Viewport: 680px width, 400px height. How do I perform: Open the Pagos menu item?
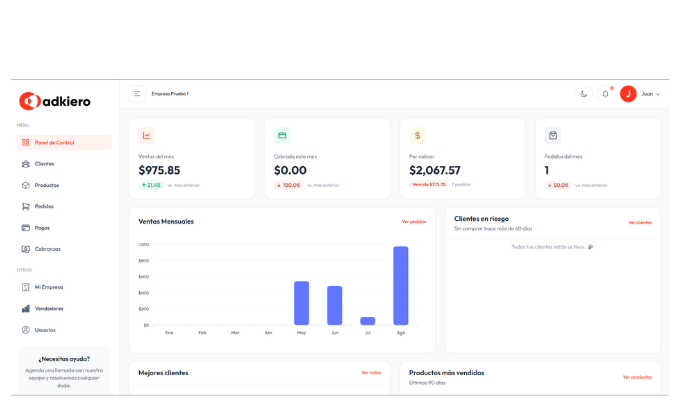pos(64,227)
